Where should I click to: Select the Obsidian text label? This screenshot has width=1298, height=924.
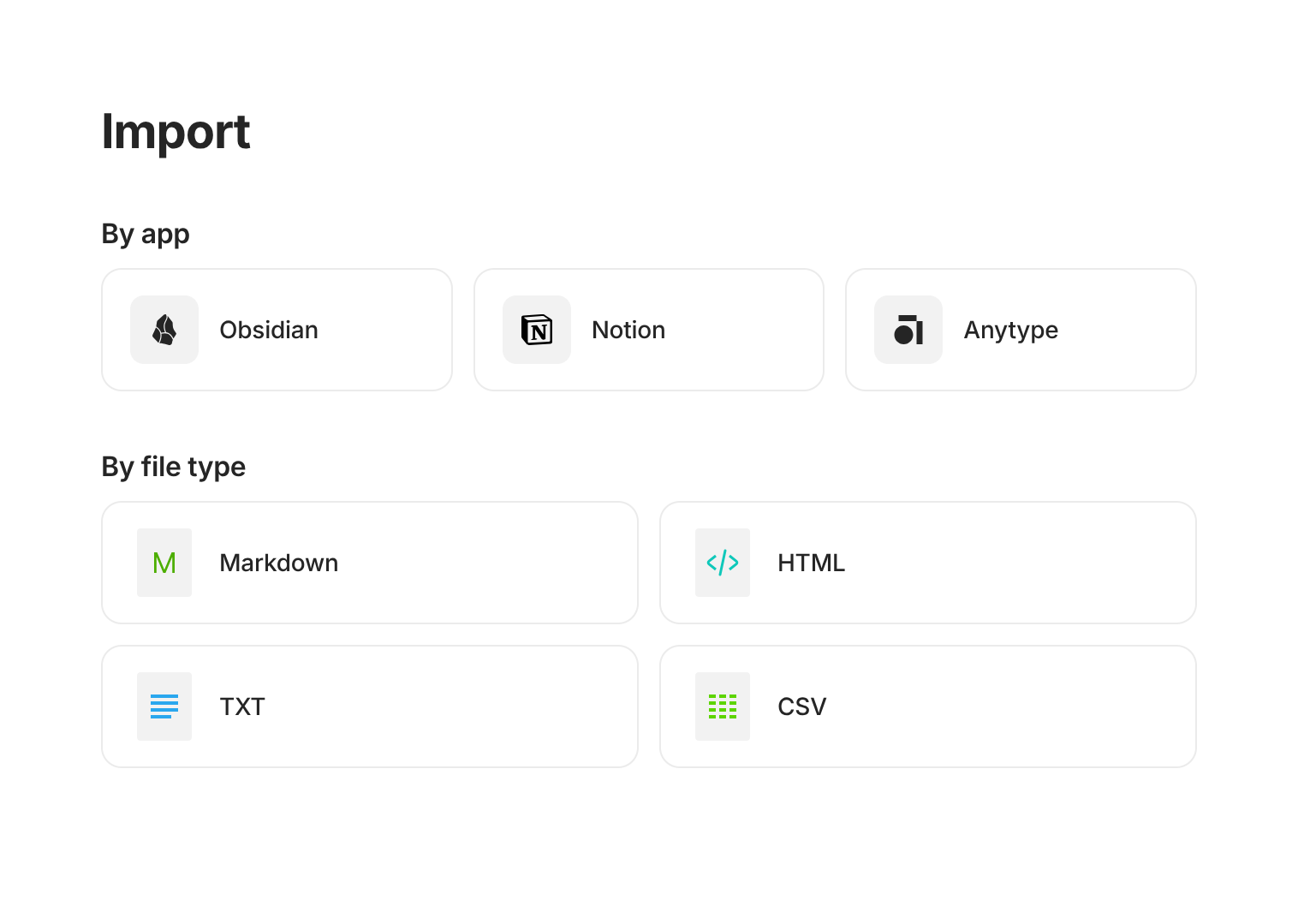[x=269, y=330]
